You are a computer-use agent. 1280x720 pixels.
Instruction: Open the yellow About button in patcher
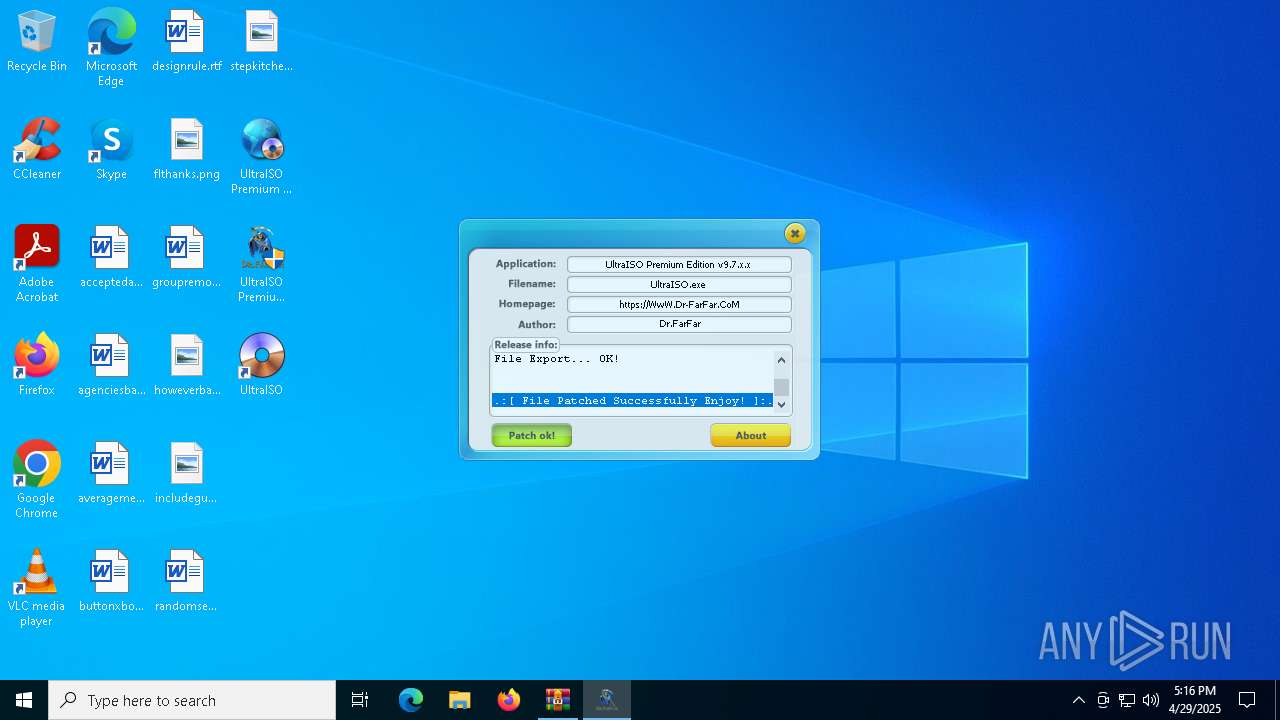coord(750,435)
